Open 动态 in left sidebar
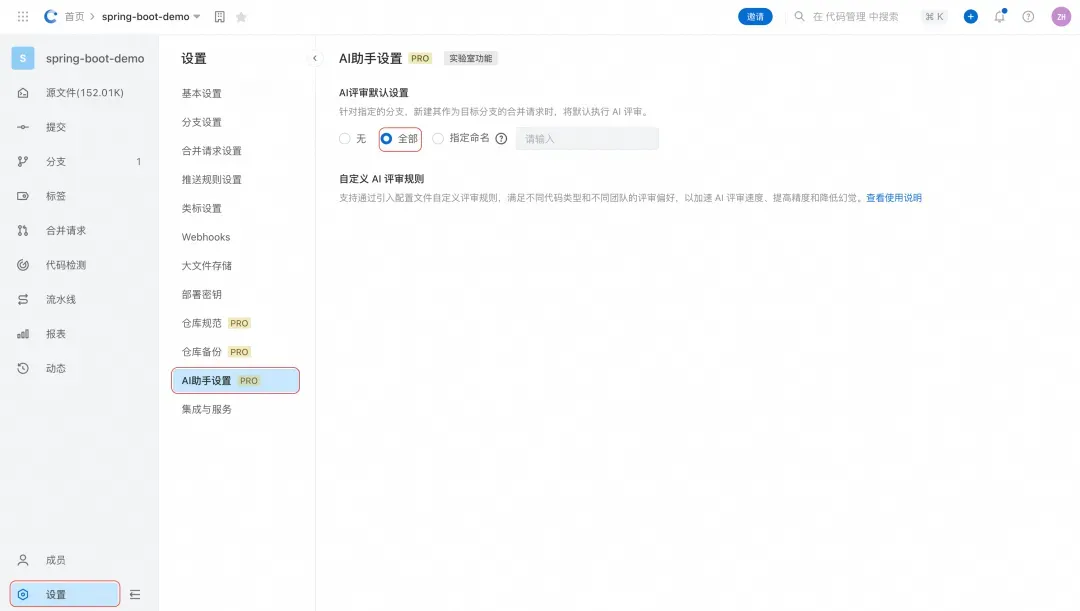This screenshot has height=611, width=1080. tap(56, 369)
